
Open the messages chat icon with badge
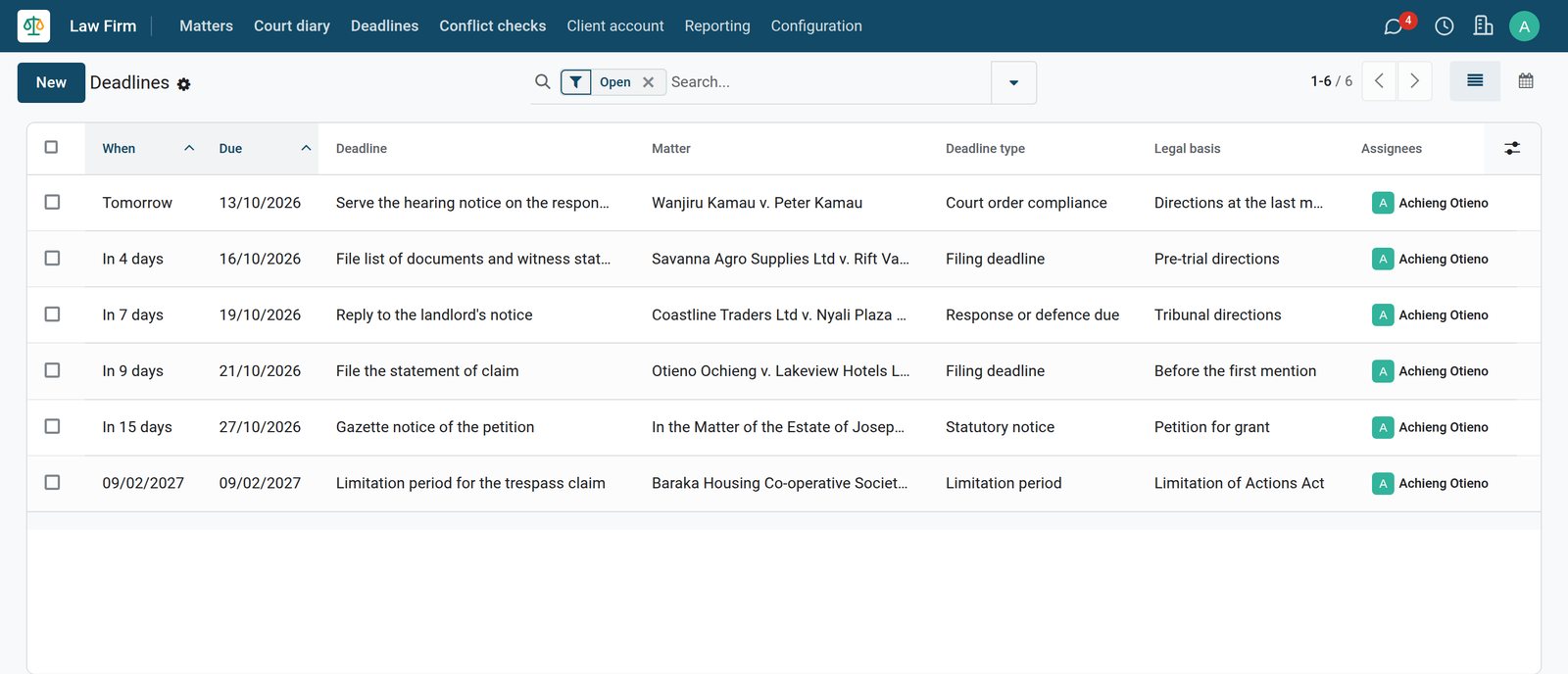click(1395, 25)
